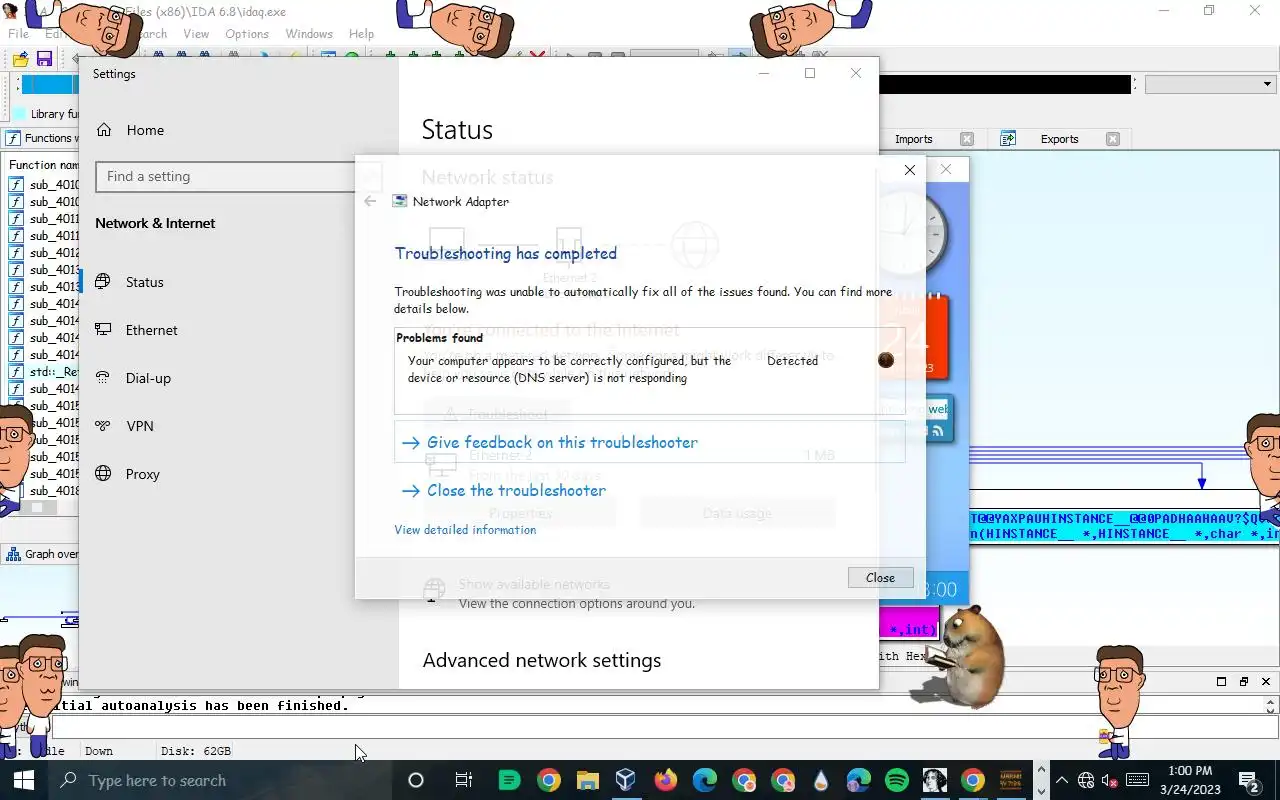Screen dimensions: 1280x800
Task: Open the Proxy settings page
Action: click(x=142, y=474)
